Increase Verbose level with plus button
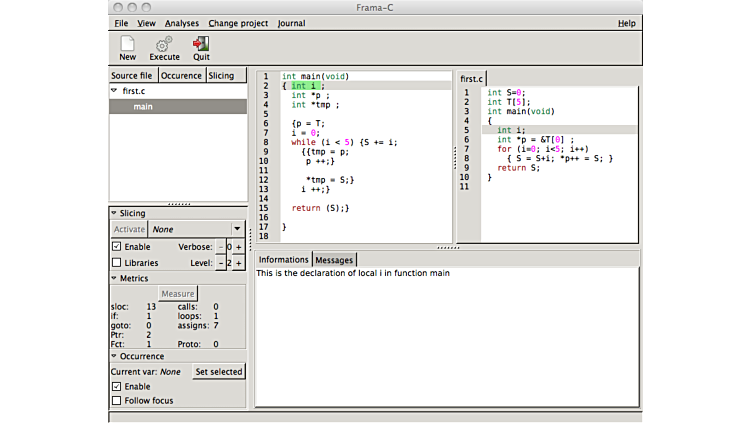 239,247
